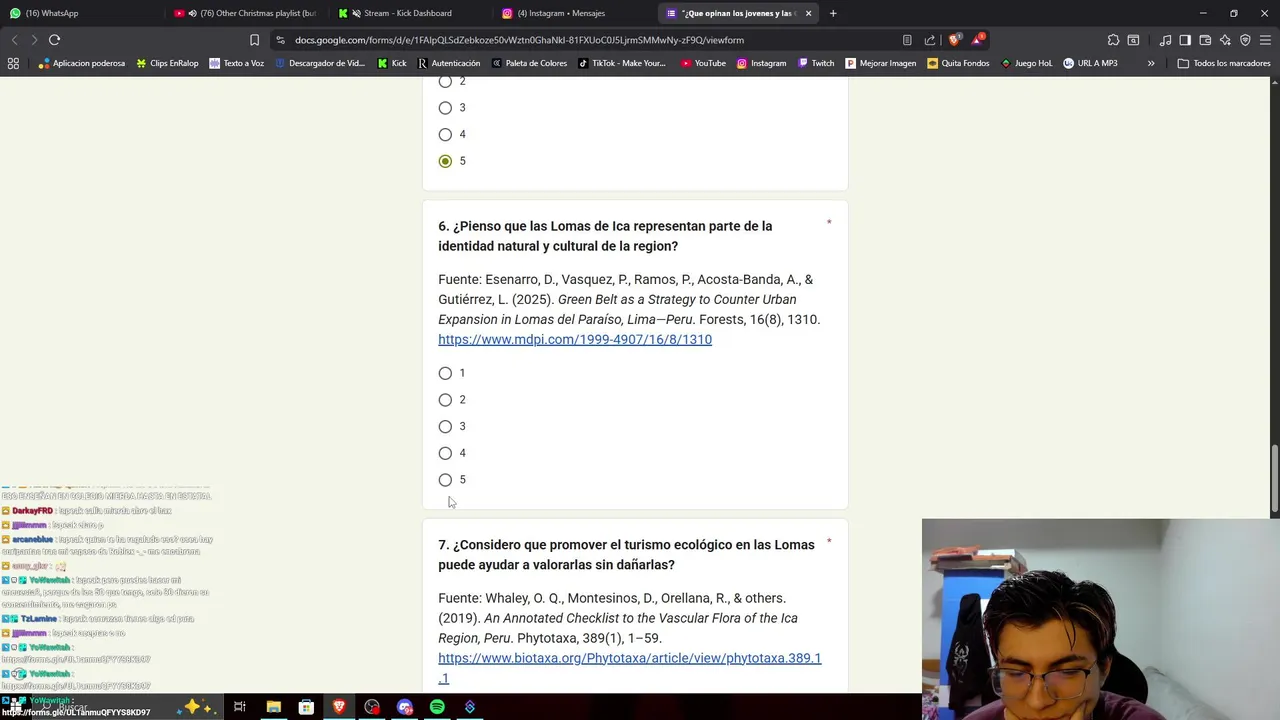Select option 3 for question 6
This screenshot has width=1280, height=720.
[x=445, y=427]
